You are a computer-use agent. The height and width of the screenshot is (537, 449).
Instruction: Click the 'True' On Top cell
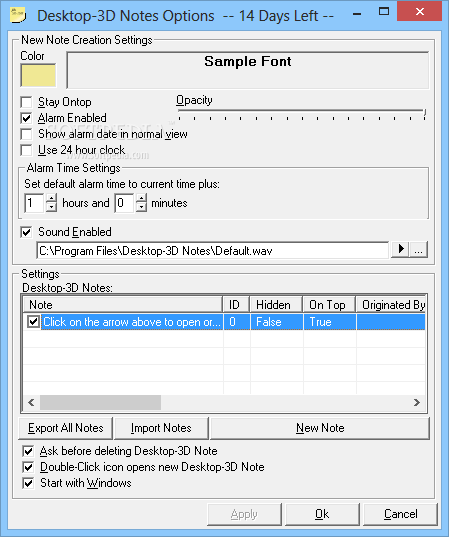point(330,322)
